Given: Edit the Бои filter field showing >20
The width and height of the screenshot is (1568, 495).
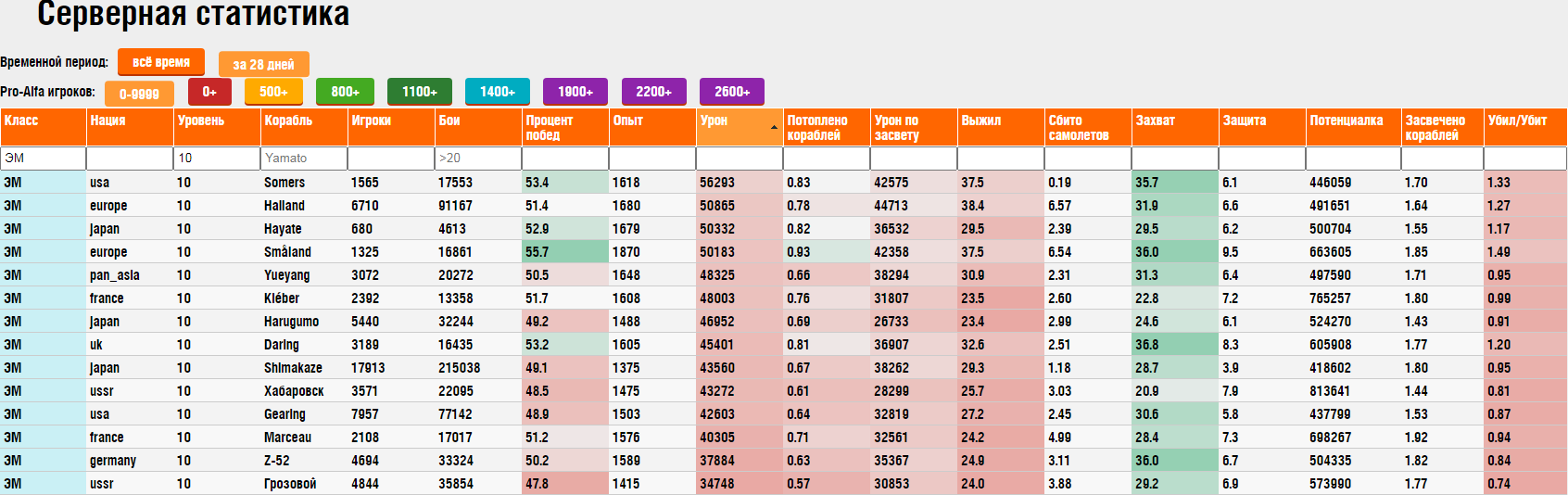Looking at the screenshot, I should tap(478, 159).
